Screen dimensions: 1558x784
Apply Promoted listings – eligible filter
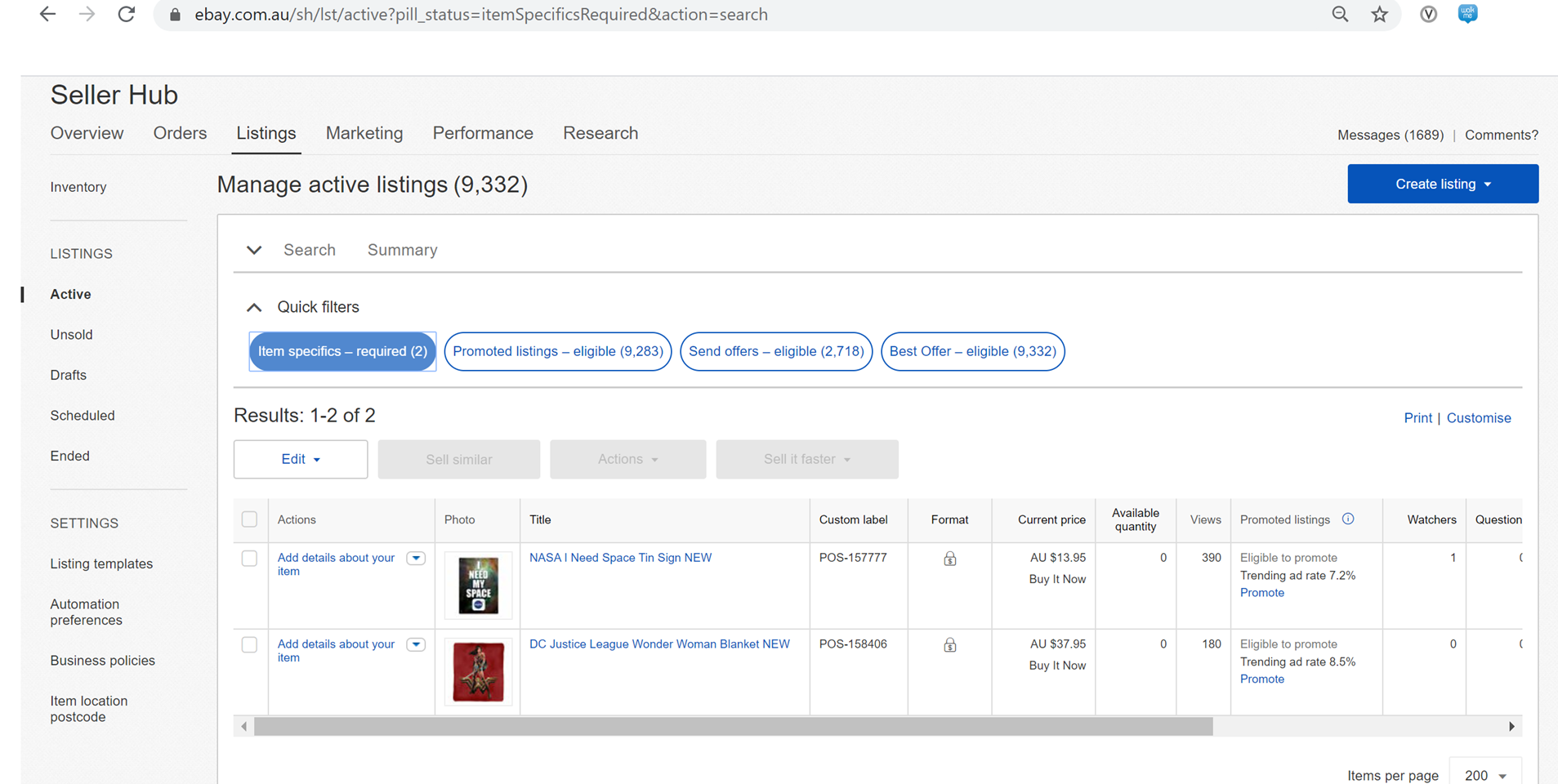point(558,351)
